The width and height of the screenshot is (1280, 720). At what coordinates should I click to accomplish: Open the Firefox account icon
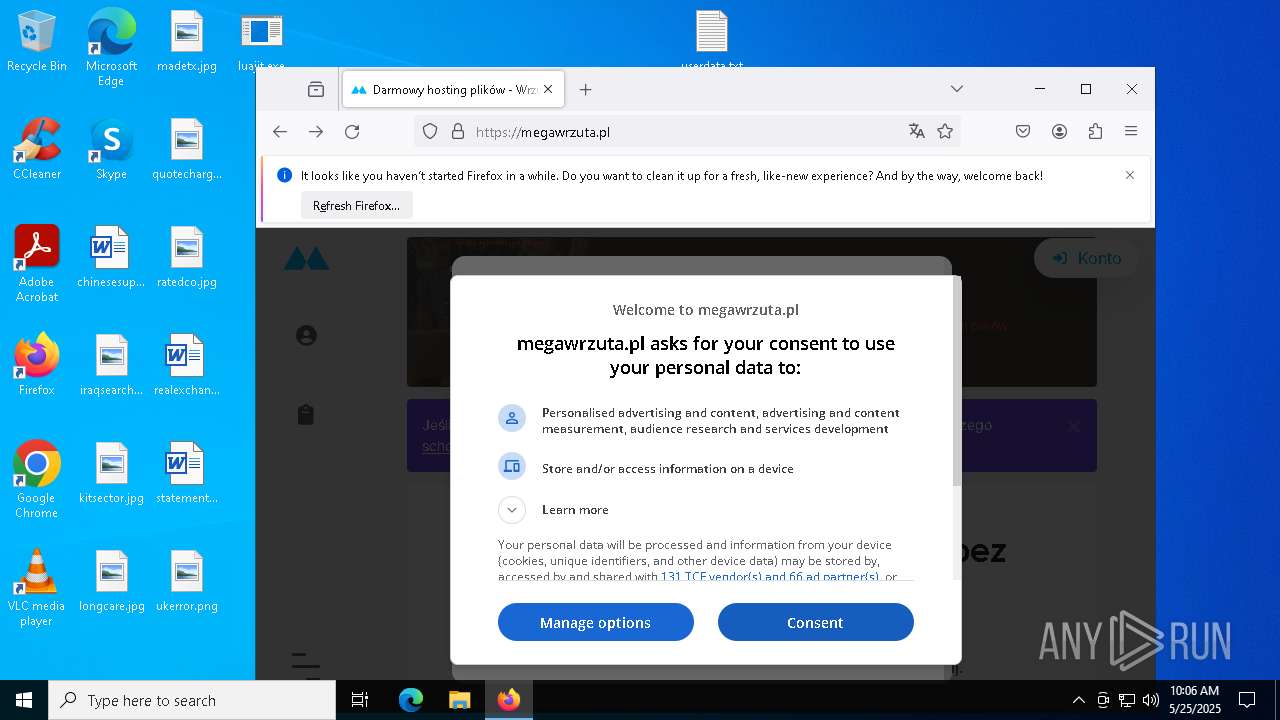pos(1060,131)
